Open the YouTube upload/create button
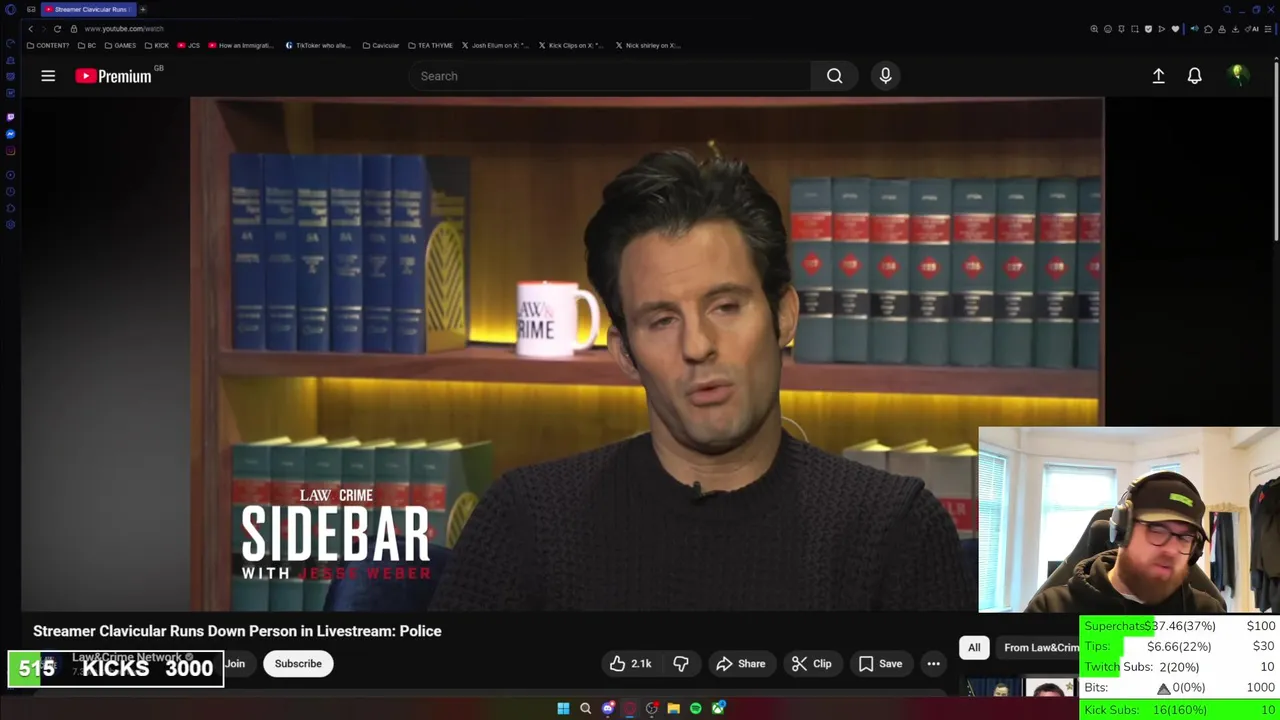Image resolution: width=1280 pixels, height=720 pixels. click(1158, 76)
